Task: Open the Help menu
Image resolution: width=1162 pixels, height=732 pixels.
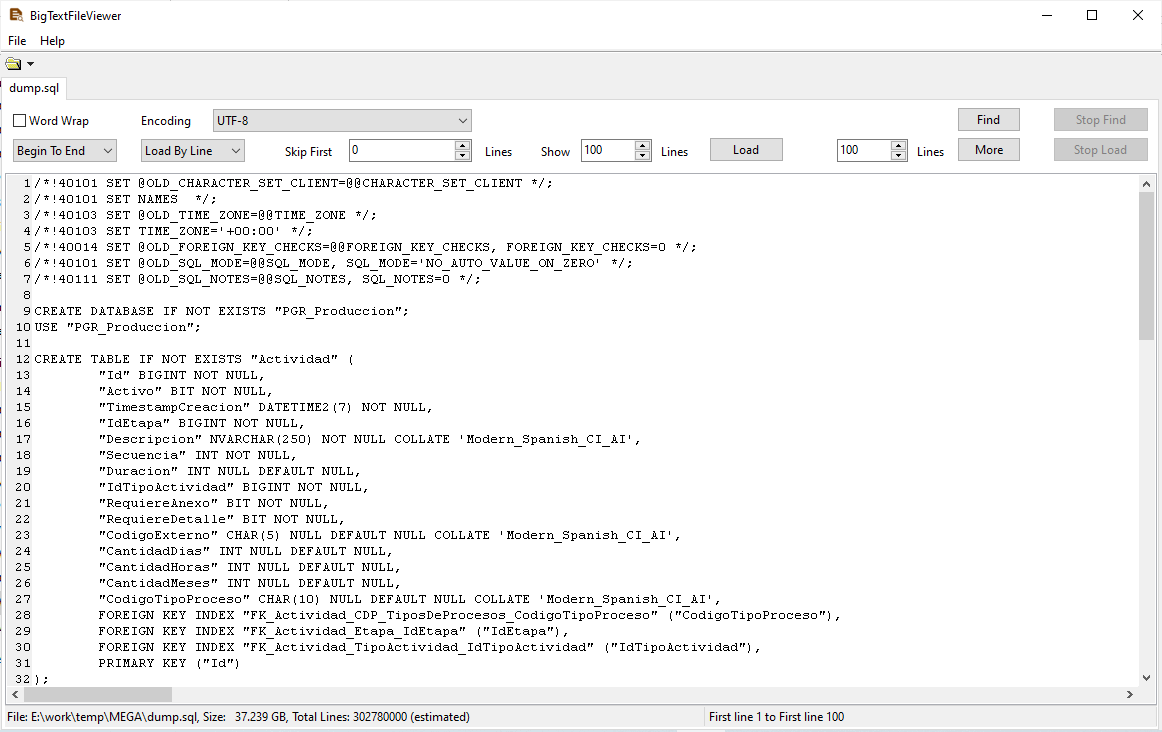Action: pyautogui.click(x=52, y=41)
